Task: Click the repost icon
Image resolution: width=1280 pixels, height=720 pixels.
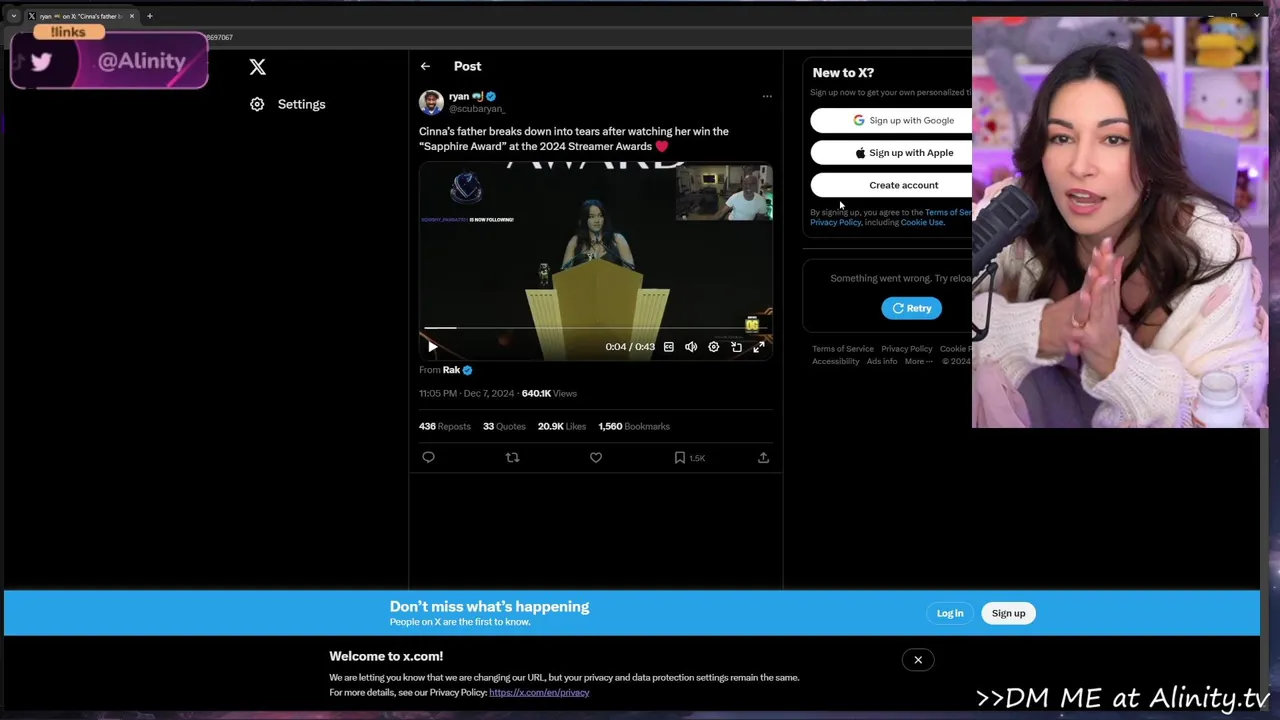Action: coord(512,457)
